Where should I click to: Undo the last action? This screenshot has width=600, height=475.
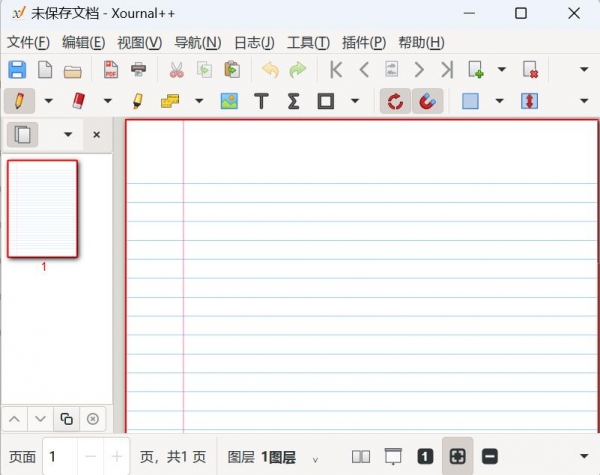271,70
